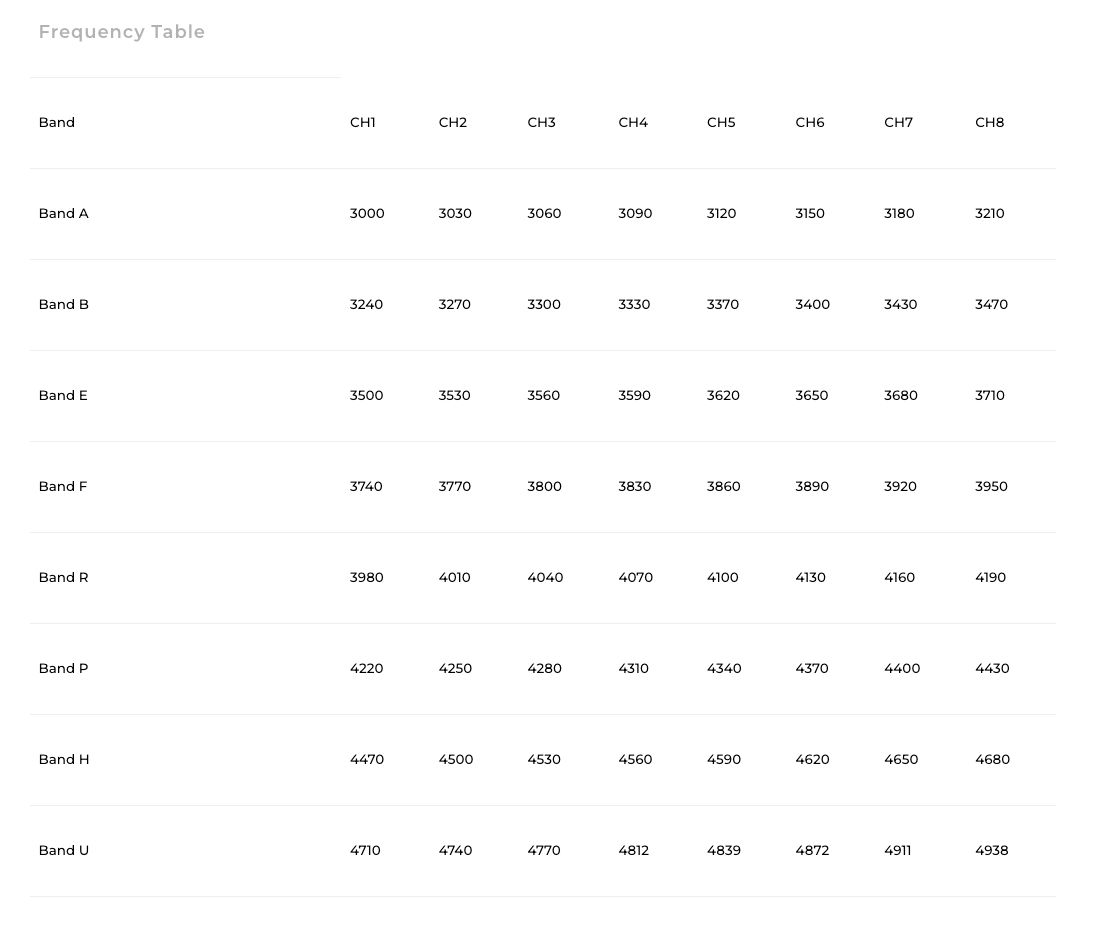Viewport: 1114px width, 944px height.
Task: Click the Band P row label
Action: tap(64, 668)
